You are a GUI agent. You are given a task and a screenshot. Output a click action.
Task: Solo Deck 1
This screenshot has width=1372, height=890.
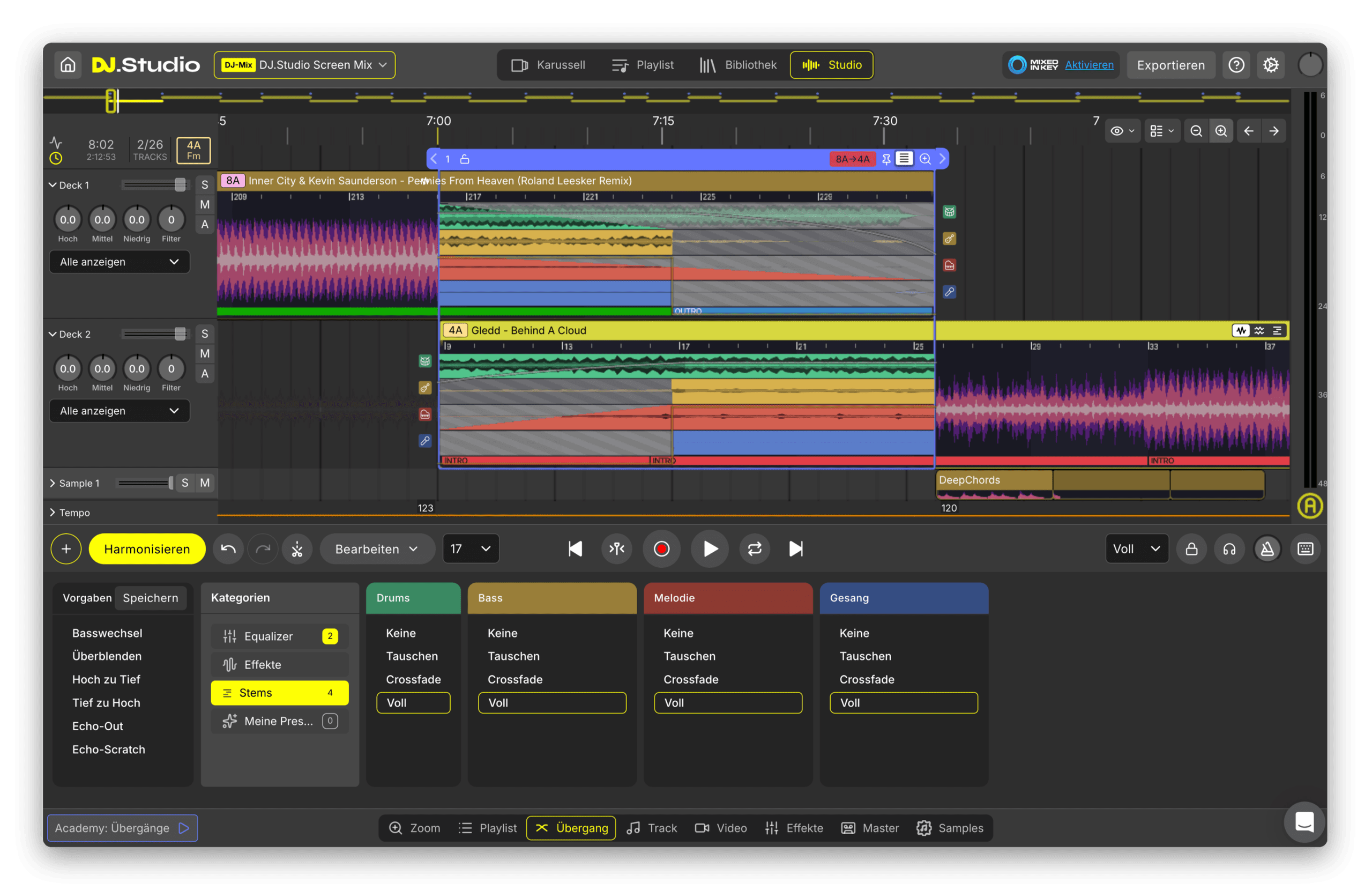coord(205,184)
